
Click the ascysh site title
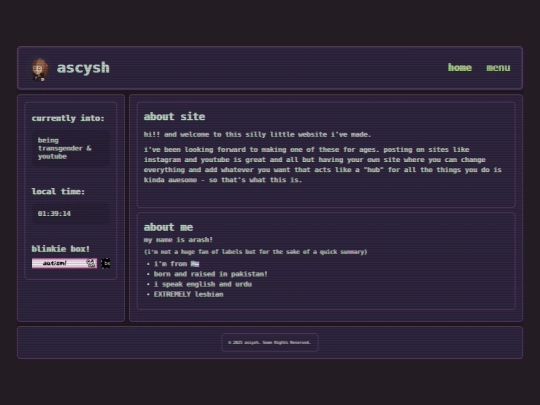click(x=83, y=68)
